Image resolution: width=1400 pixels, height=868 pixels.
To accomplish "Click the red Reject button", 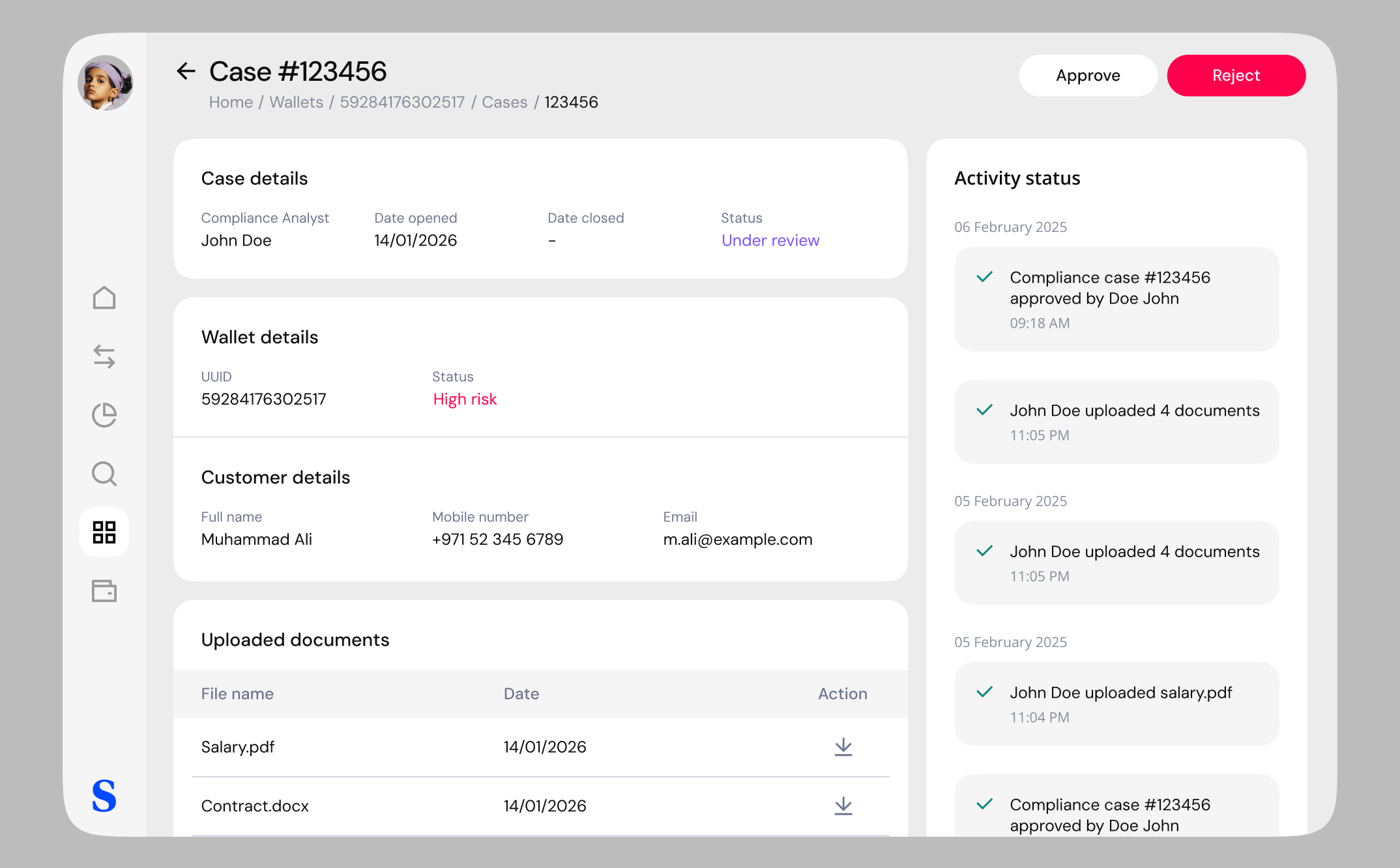I will coord(1236,76).
